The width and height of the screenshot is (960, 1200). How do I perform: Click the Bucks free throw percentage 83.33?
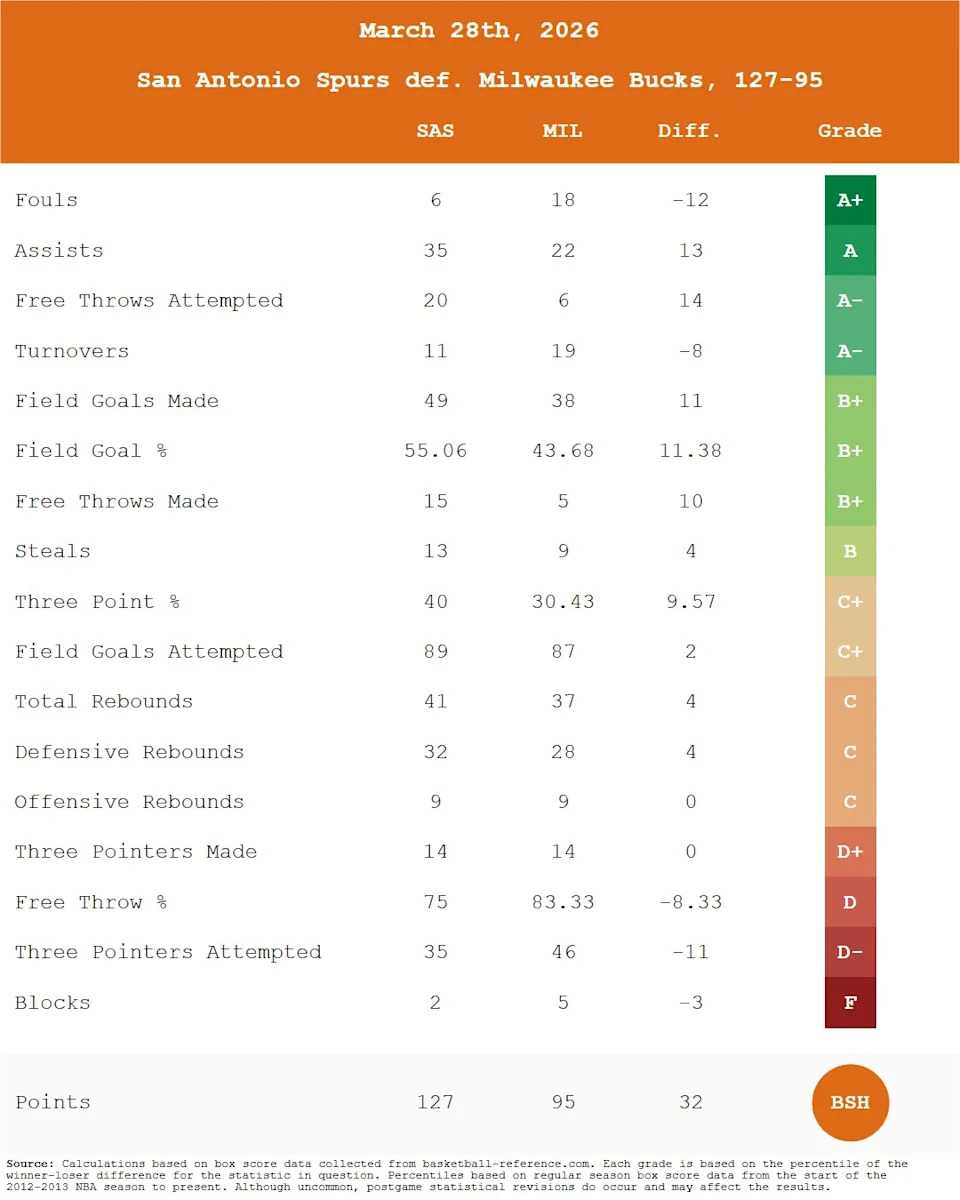coord(563,902)
